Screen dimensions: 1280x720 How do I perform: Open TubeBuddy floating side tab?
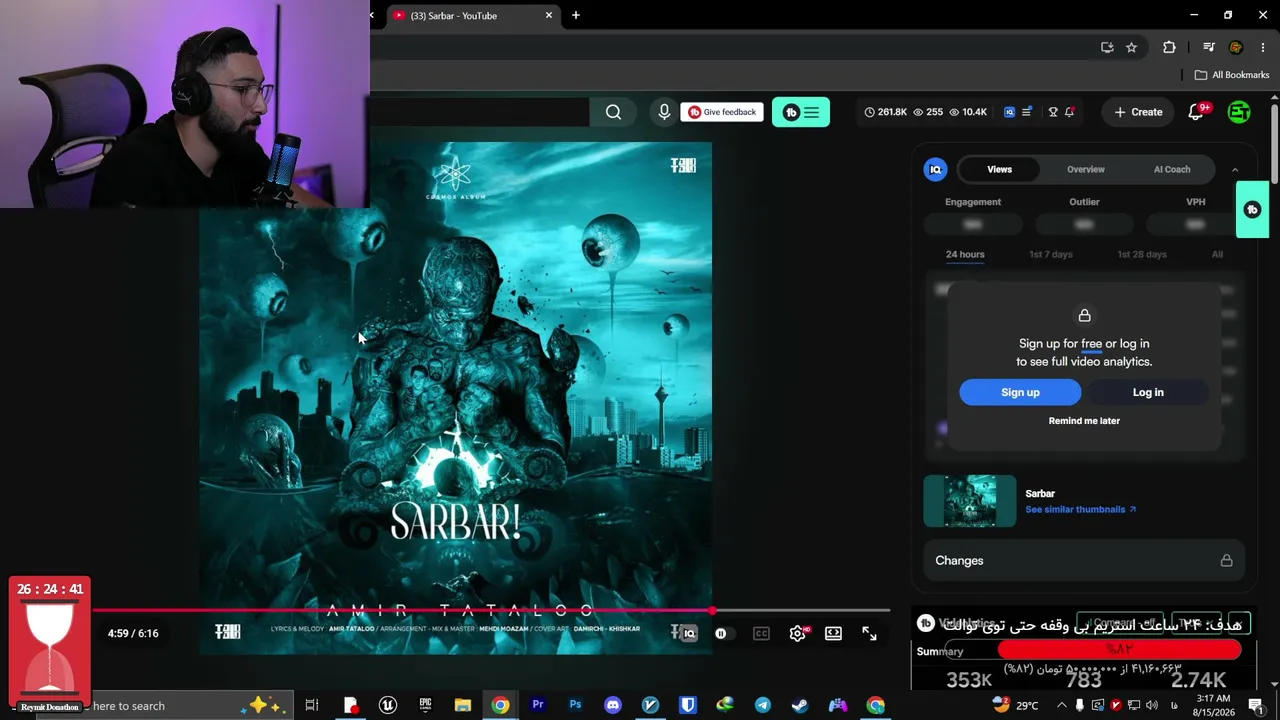(1252, 210)
